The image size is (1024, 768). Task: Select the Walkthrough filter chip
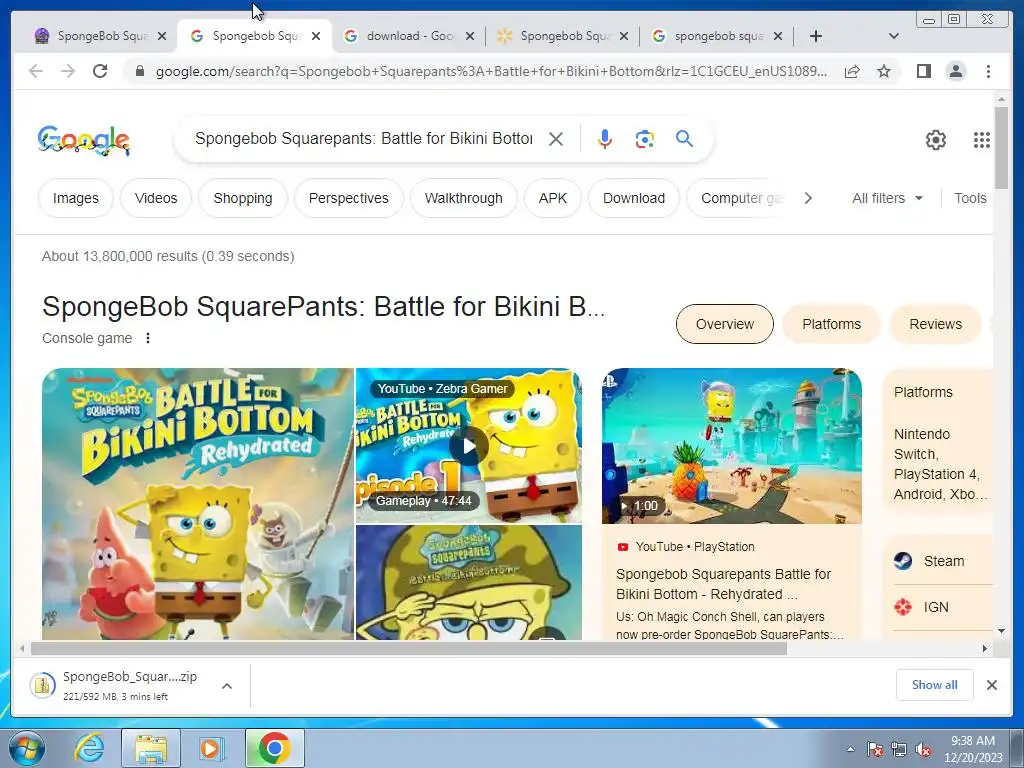pos(464,198)
